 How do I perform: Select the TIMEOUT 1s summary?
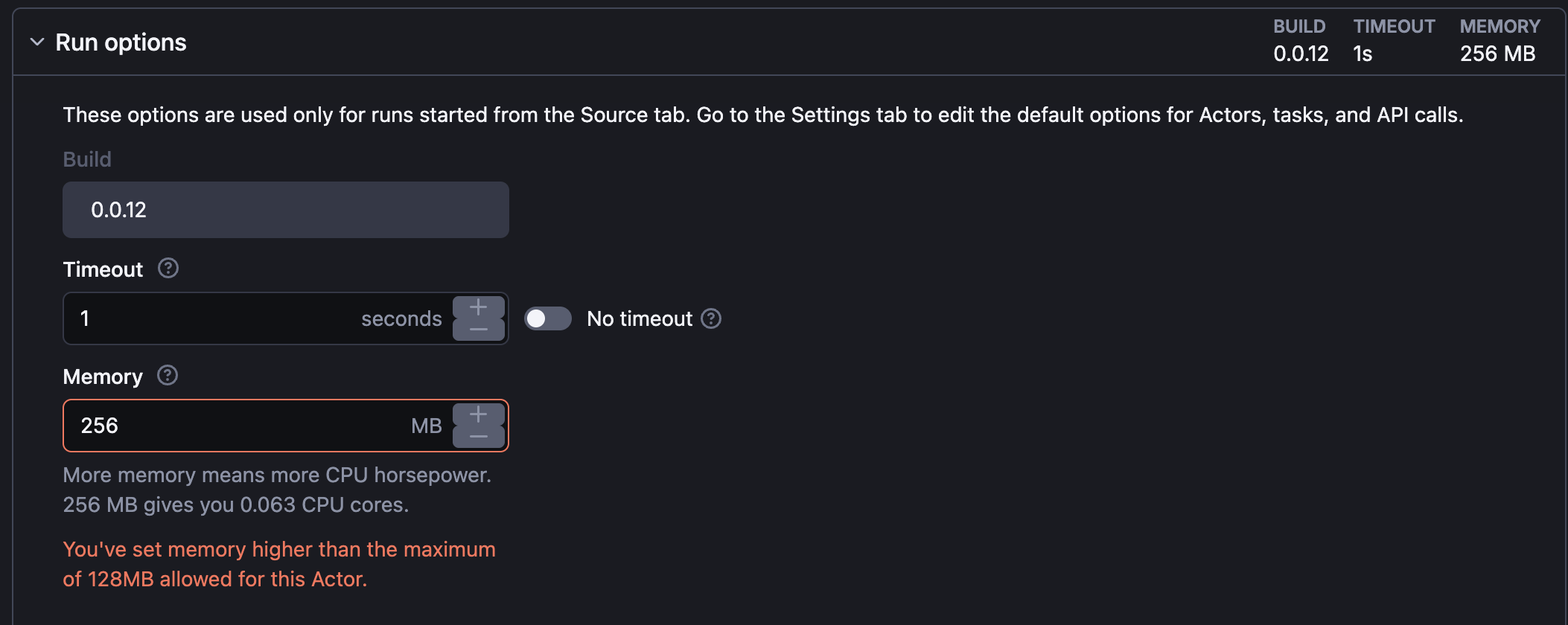coord(1394,40)
